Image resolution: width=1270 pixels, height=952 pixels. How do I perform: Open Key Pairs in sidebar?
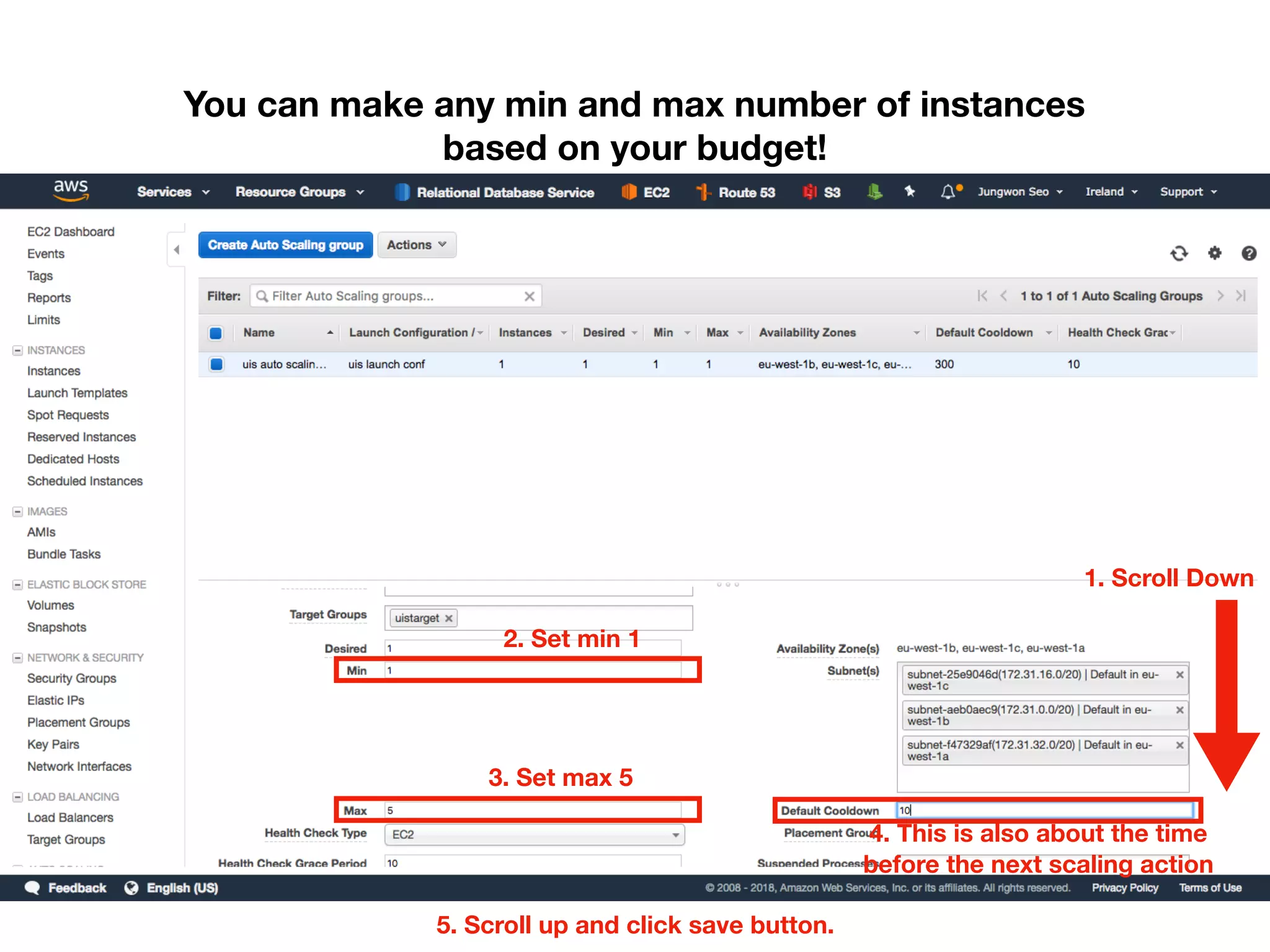(x=53, y=745)
